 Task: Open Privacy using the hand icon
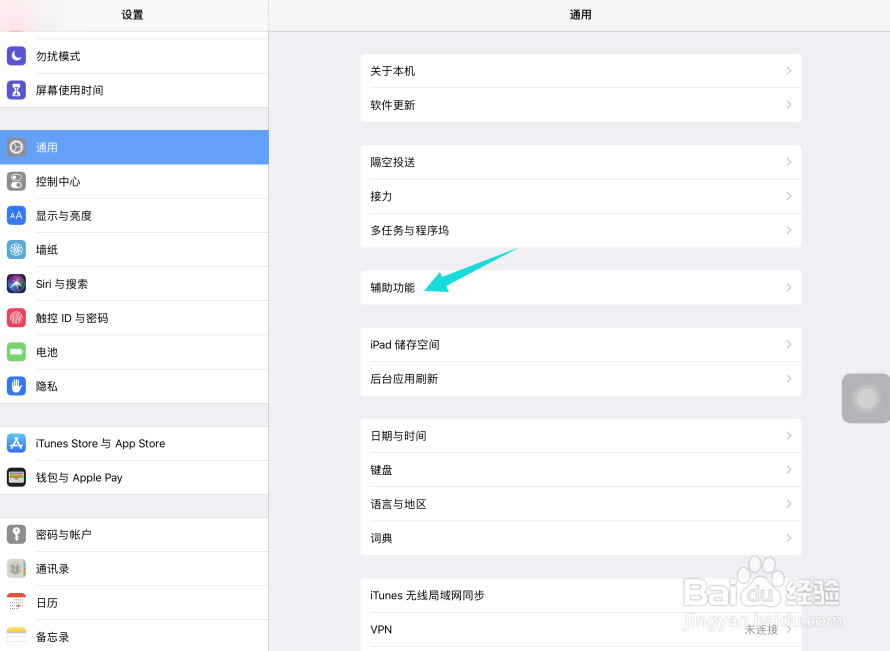tap(16, 386)
